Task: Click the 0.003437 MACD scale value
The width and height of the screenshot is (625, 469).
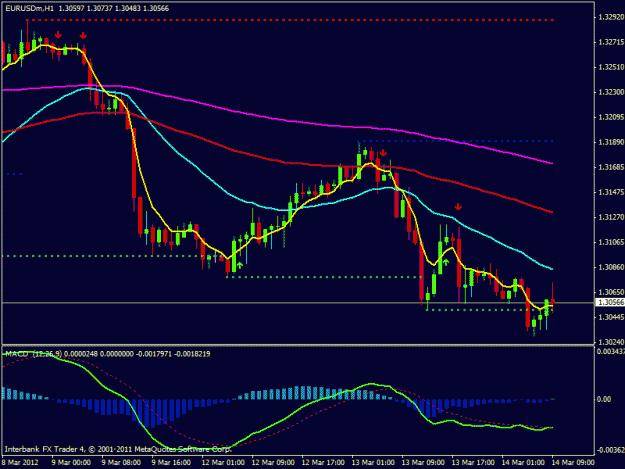Action: [x=611, y=352]
